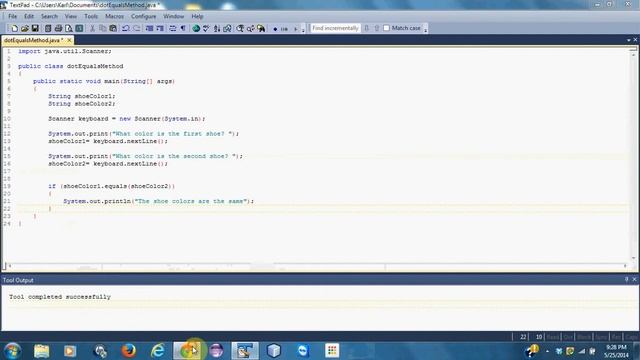
Task: Click "public class dotEqualsMethod" code line
Action: click(71, 66)
